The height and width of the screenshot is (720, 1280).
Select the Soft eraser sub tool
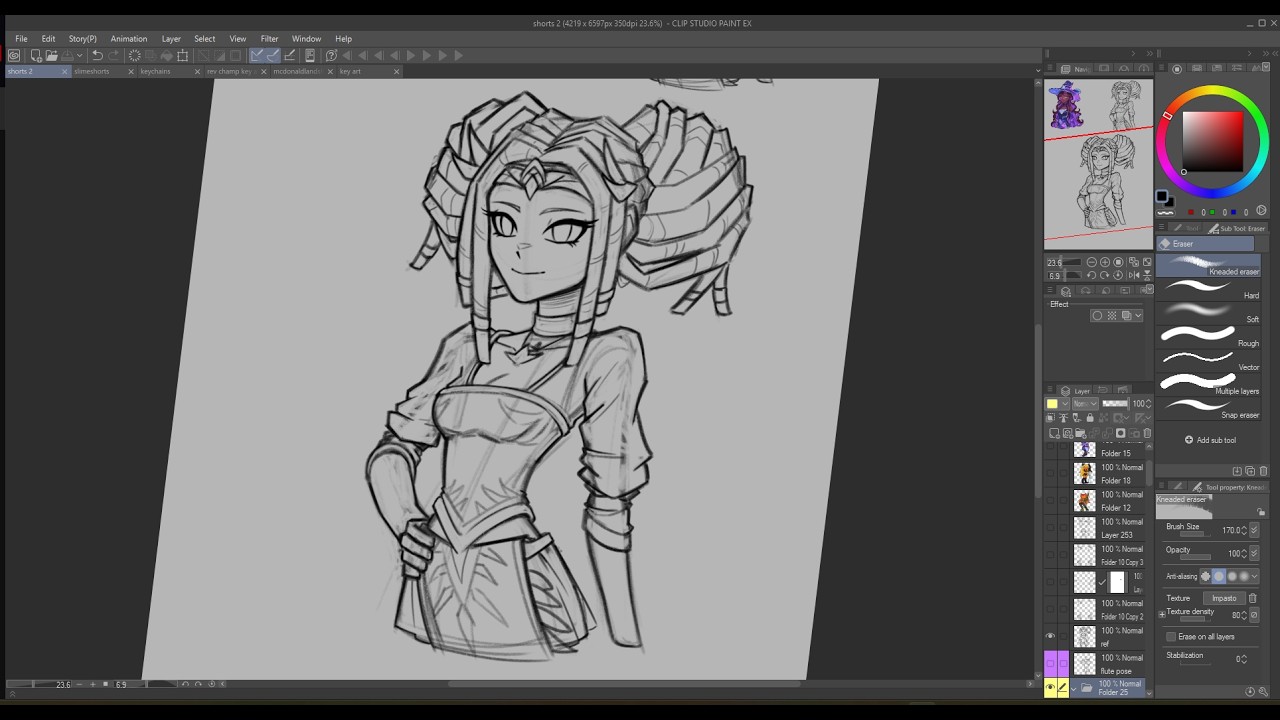tap(1210, 314)
